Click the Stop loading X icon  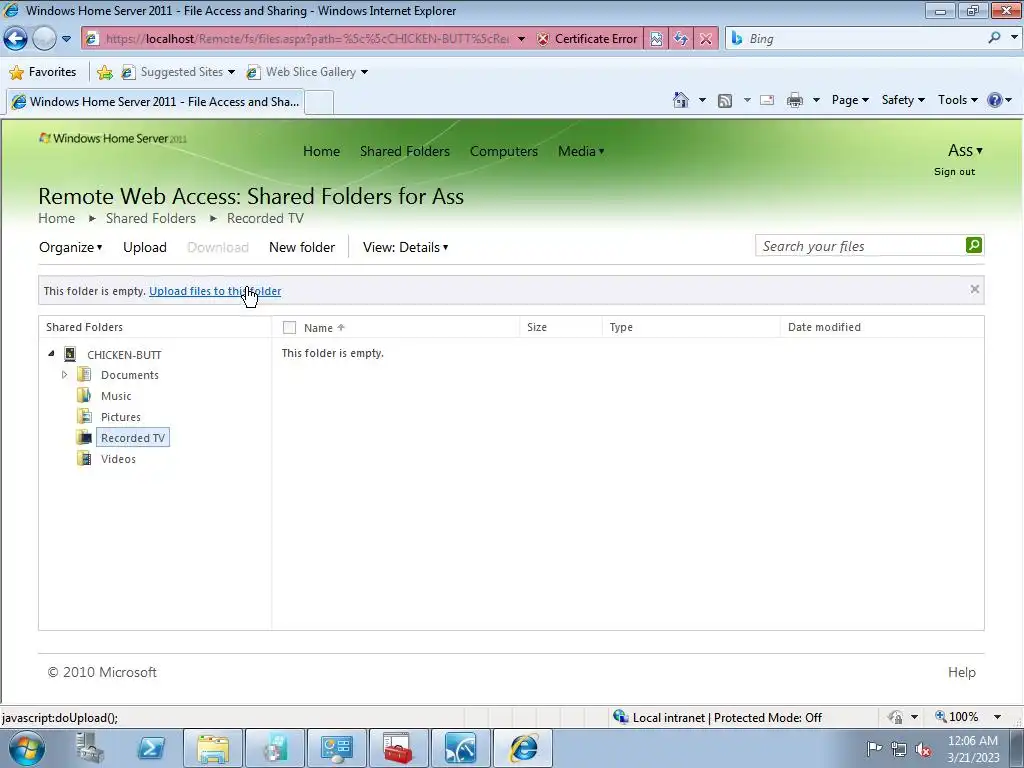point(706,39)
